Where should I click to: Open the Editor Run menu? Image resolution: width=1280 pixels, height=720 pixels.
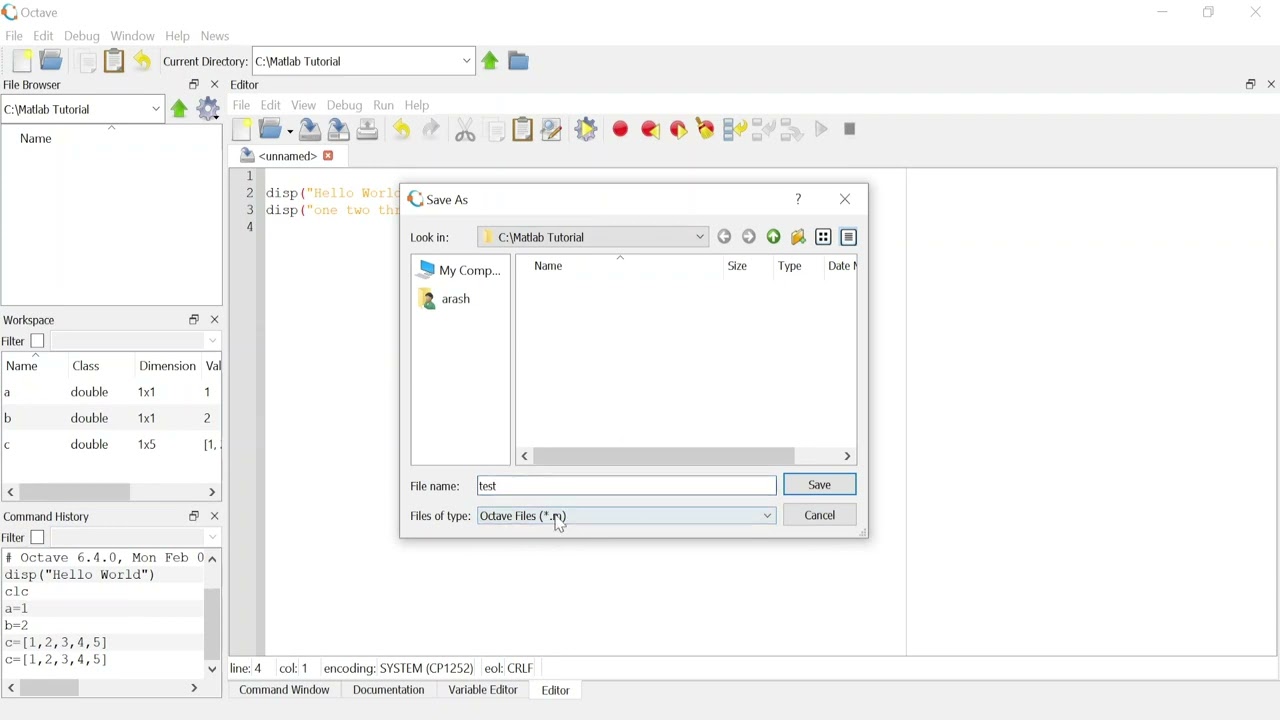(384, 105)
